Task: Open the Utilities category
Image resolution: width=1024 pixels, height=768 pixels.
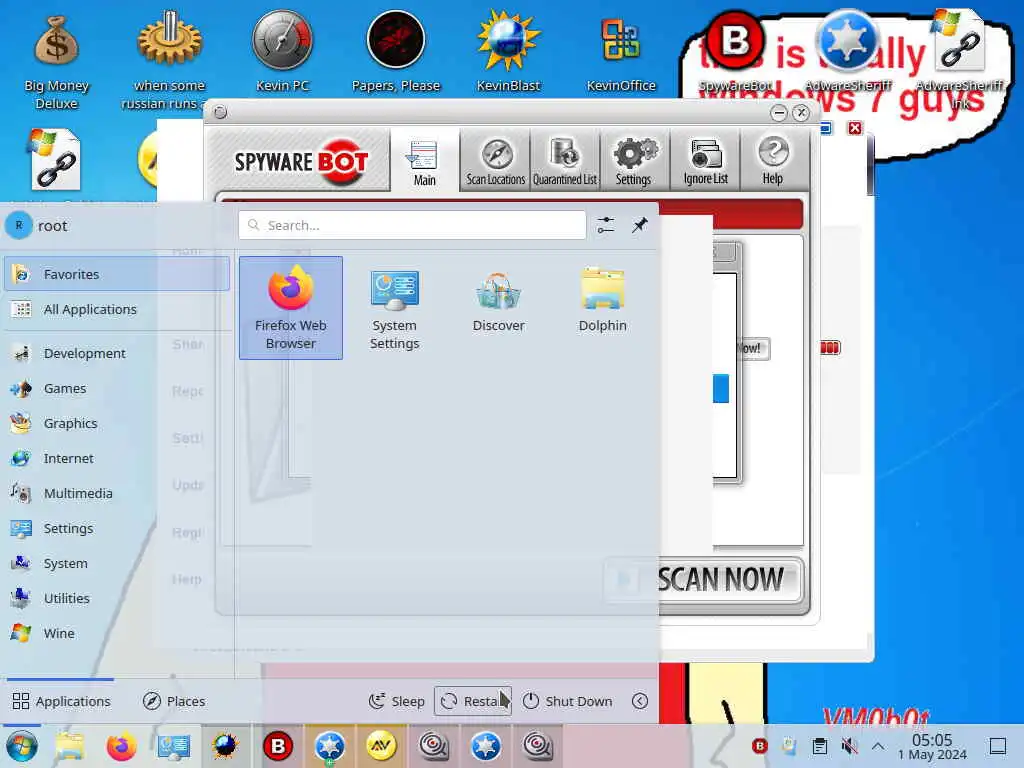Action: coord(117,598)
